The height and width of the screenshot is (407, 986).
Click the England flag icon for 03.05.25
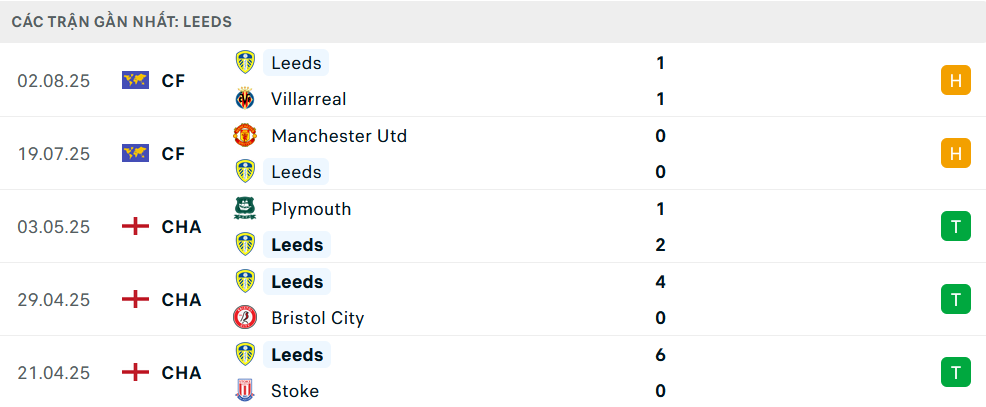pos(135,227)
